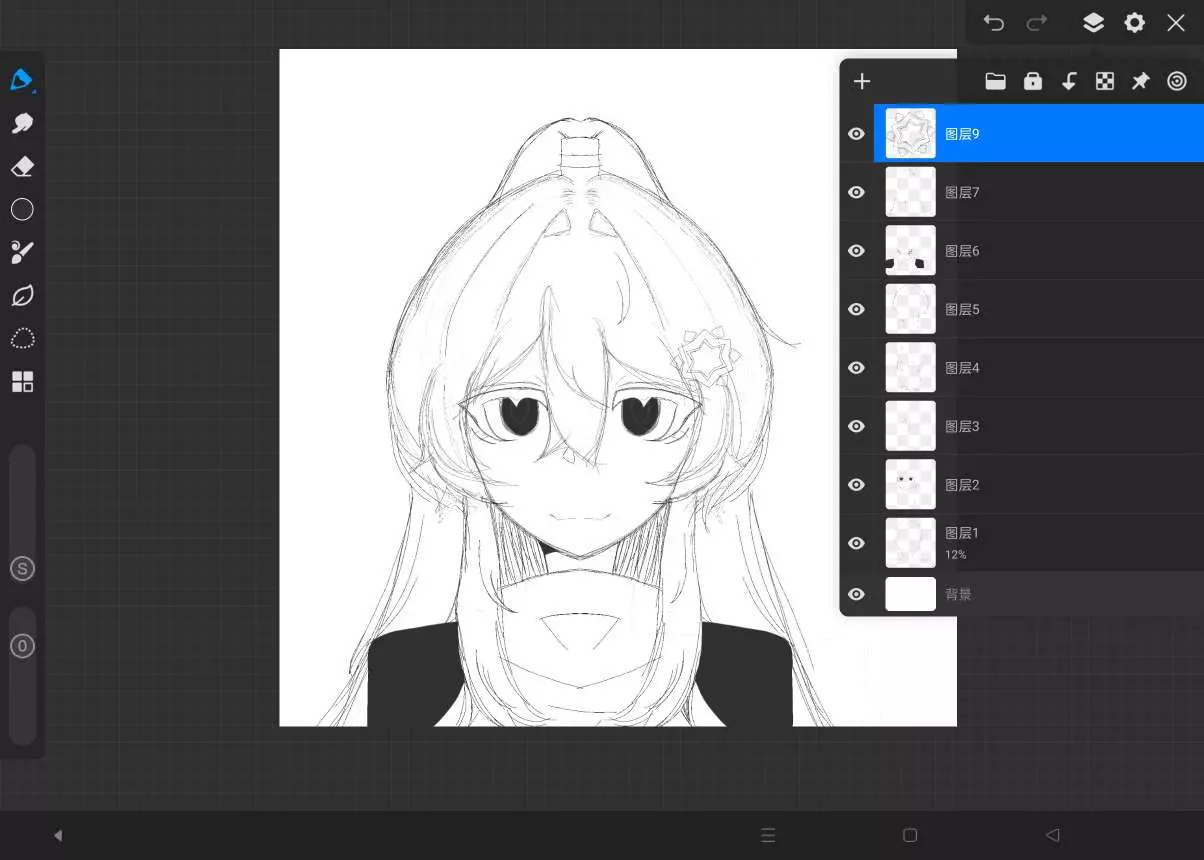The image size is (1204, 860).
Task: Lock the selected layer
Action: point(1033,82)
